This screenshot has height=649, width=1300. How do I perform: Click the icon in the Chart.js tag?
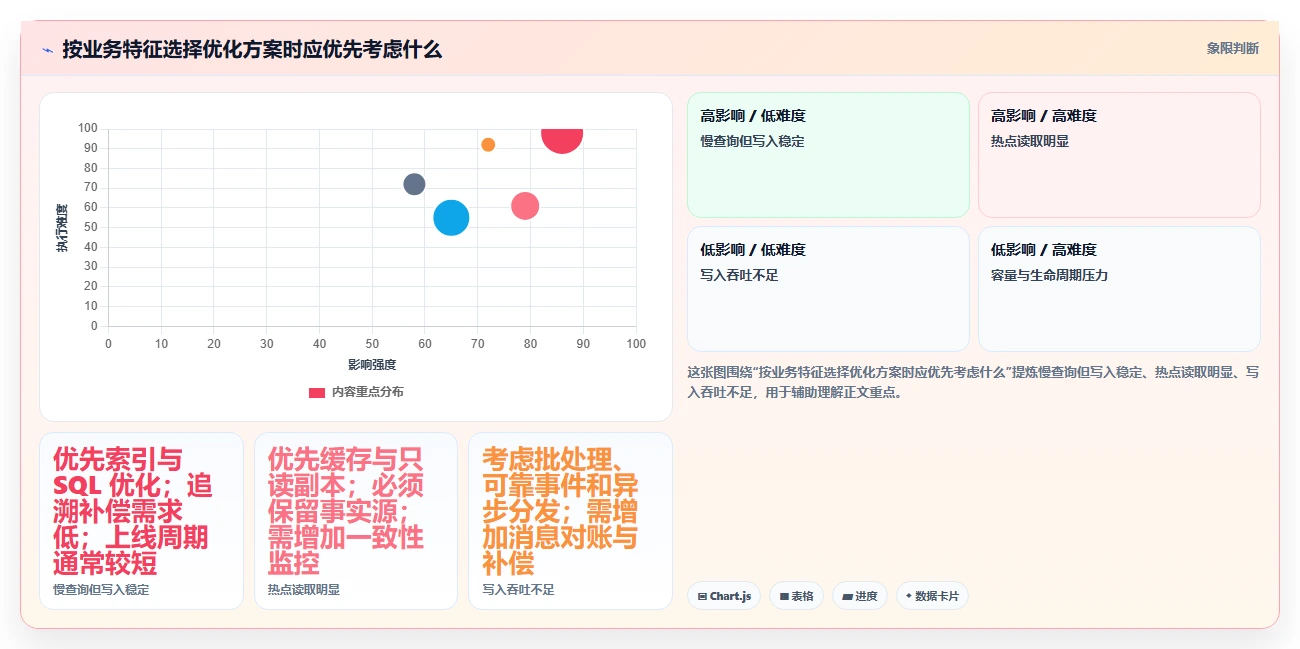coord(702,596)
